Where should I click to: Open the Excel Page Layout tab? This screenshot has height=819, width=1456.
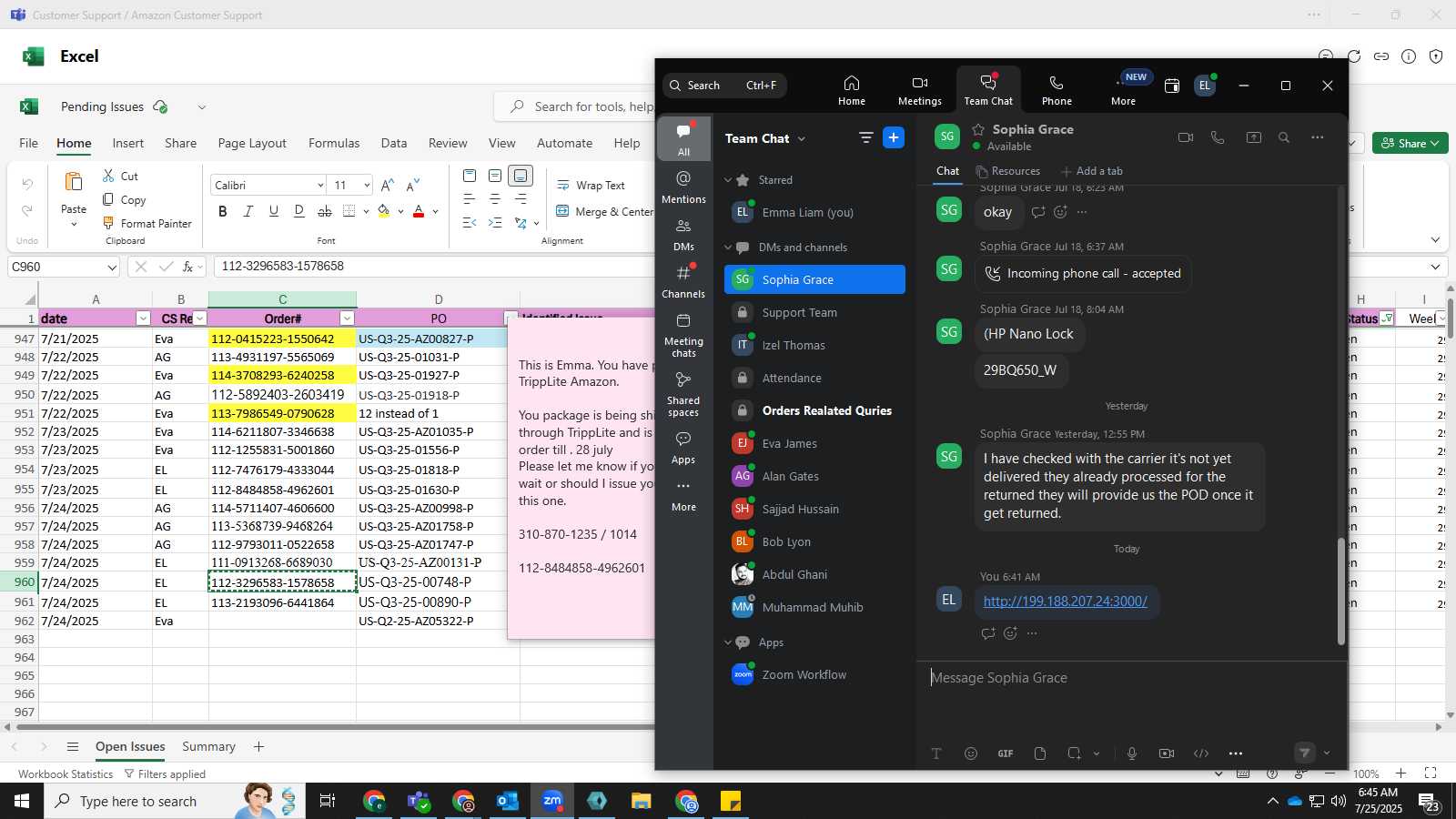pyautogui.click(x=252, y=143)
